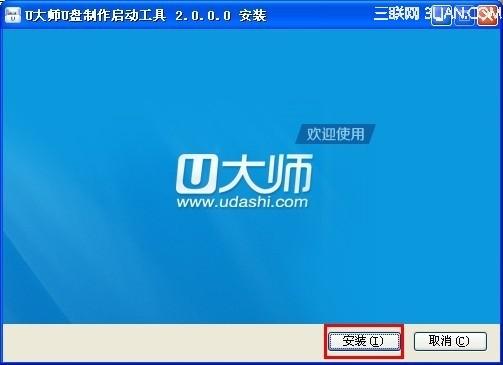The height and width of the screenshot is (365, 503).
Task: Select the 欢迎使用 welcome badge
Action: 335,134
